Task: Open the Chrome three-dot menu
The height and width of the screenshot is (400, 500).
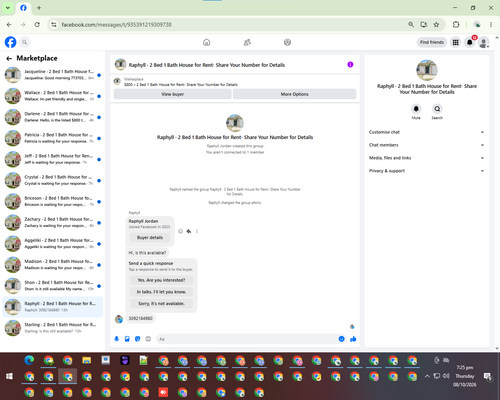Action: point(491,25)
